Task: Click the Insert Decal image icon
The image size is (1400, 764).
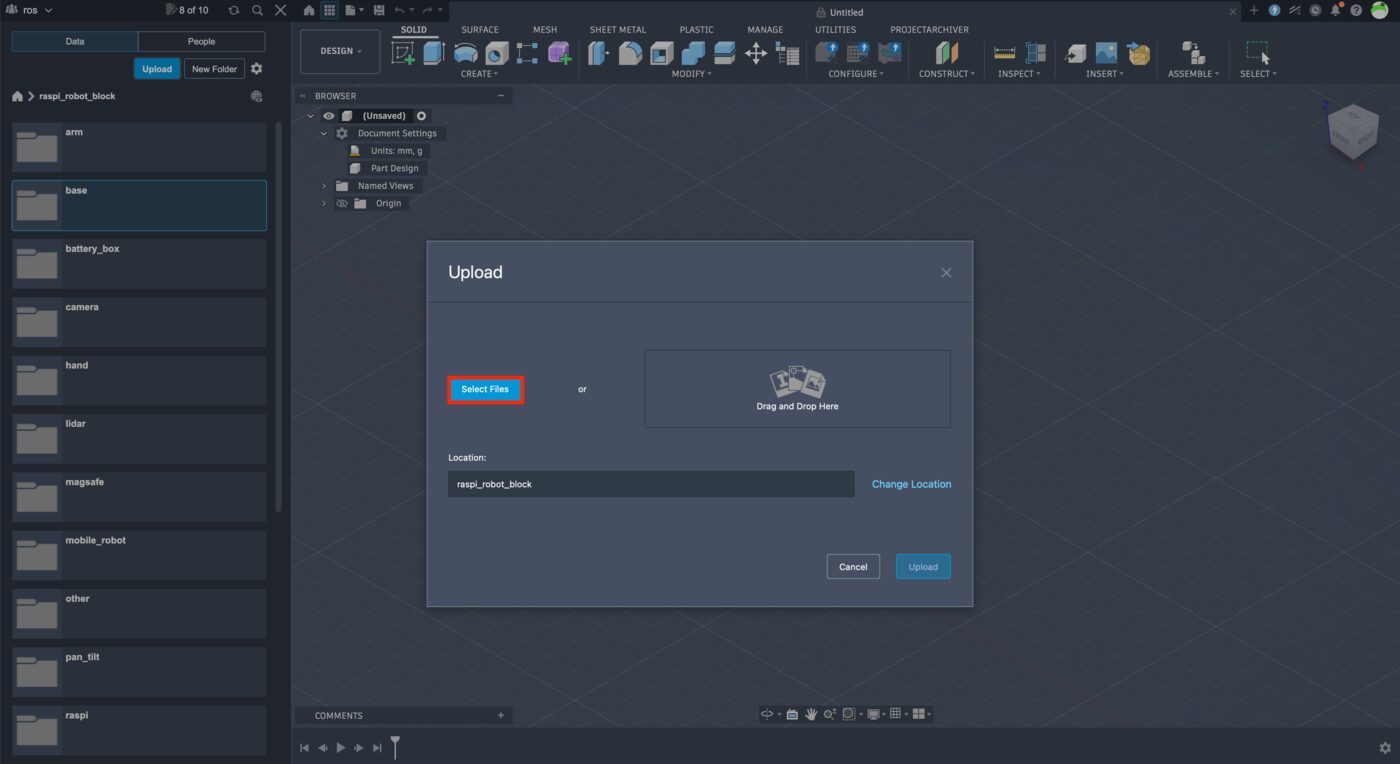Action: coord(1106,53)
